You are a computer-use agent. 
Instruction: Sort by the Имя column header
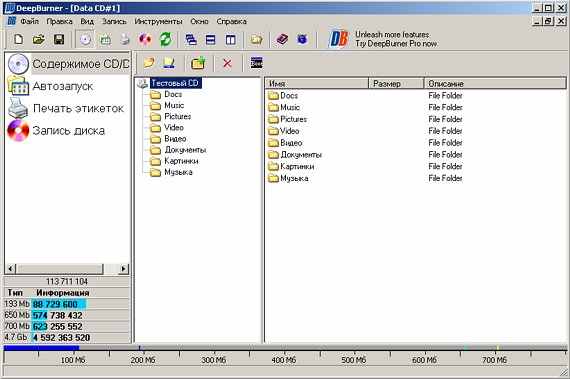(317, 84)
